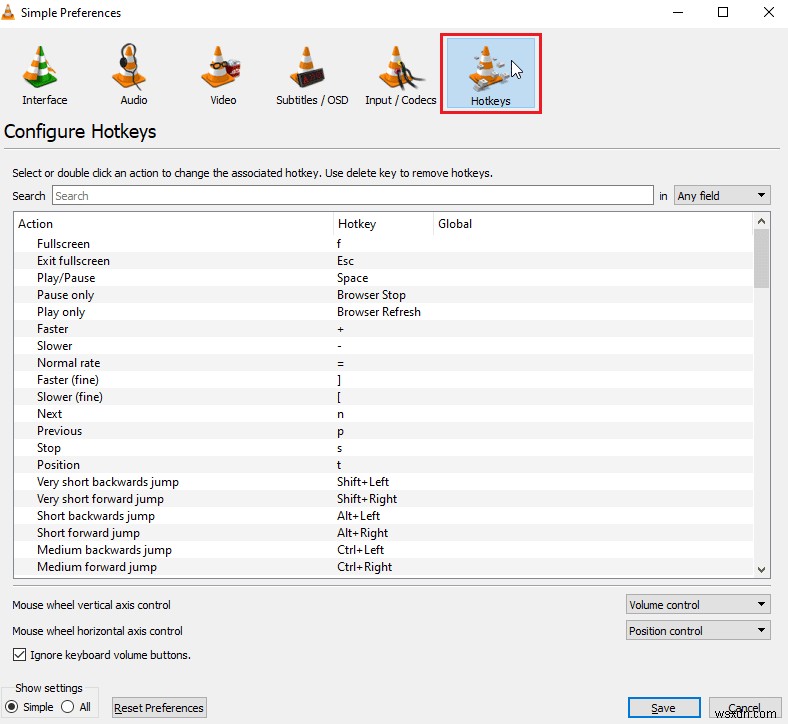The image size is (788, 724).
Task: Select the Position action row
Action: pyautogui.click(x=384, y=465)
